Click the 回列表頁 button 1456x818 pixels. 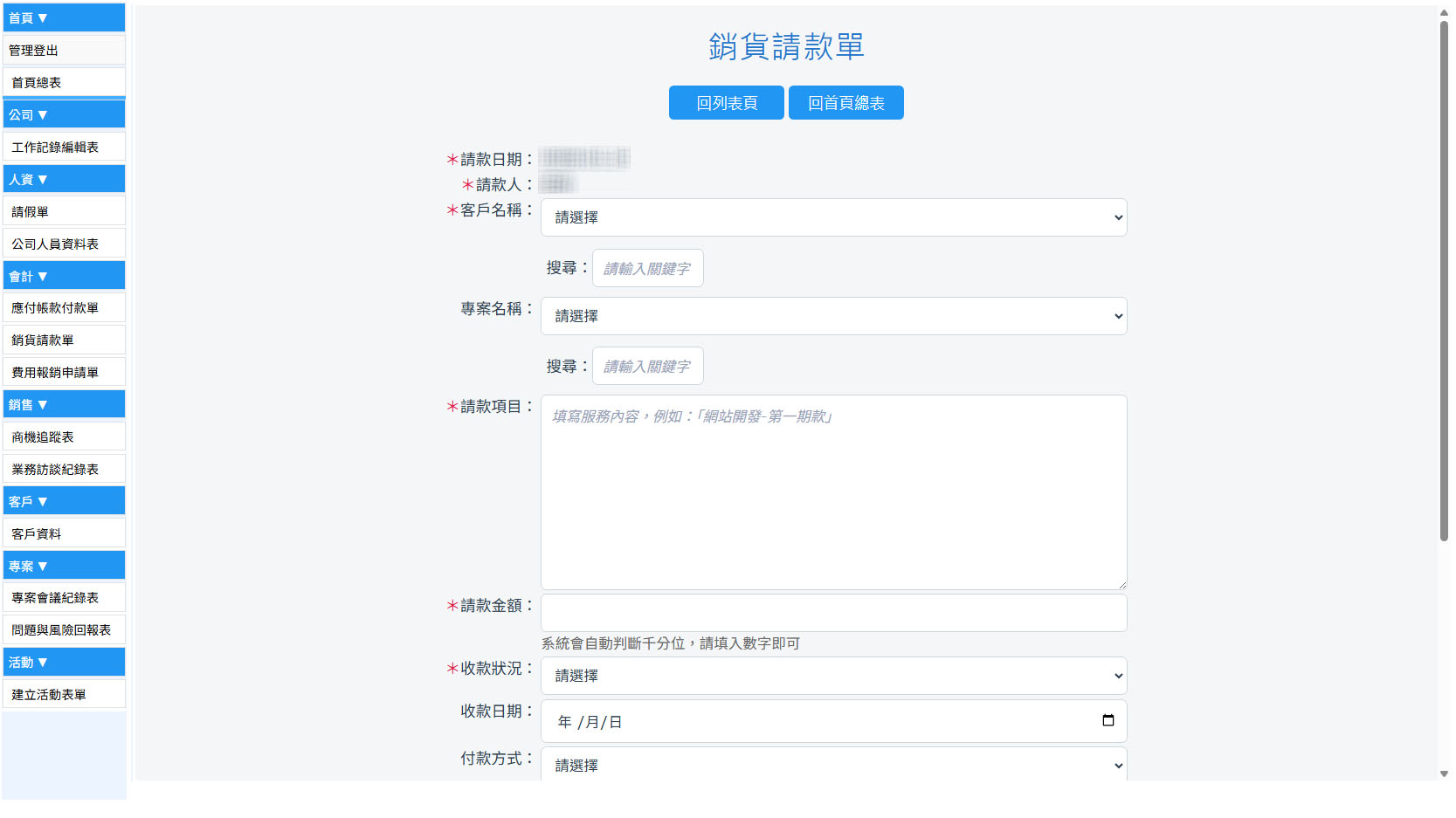coord(727,103)
